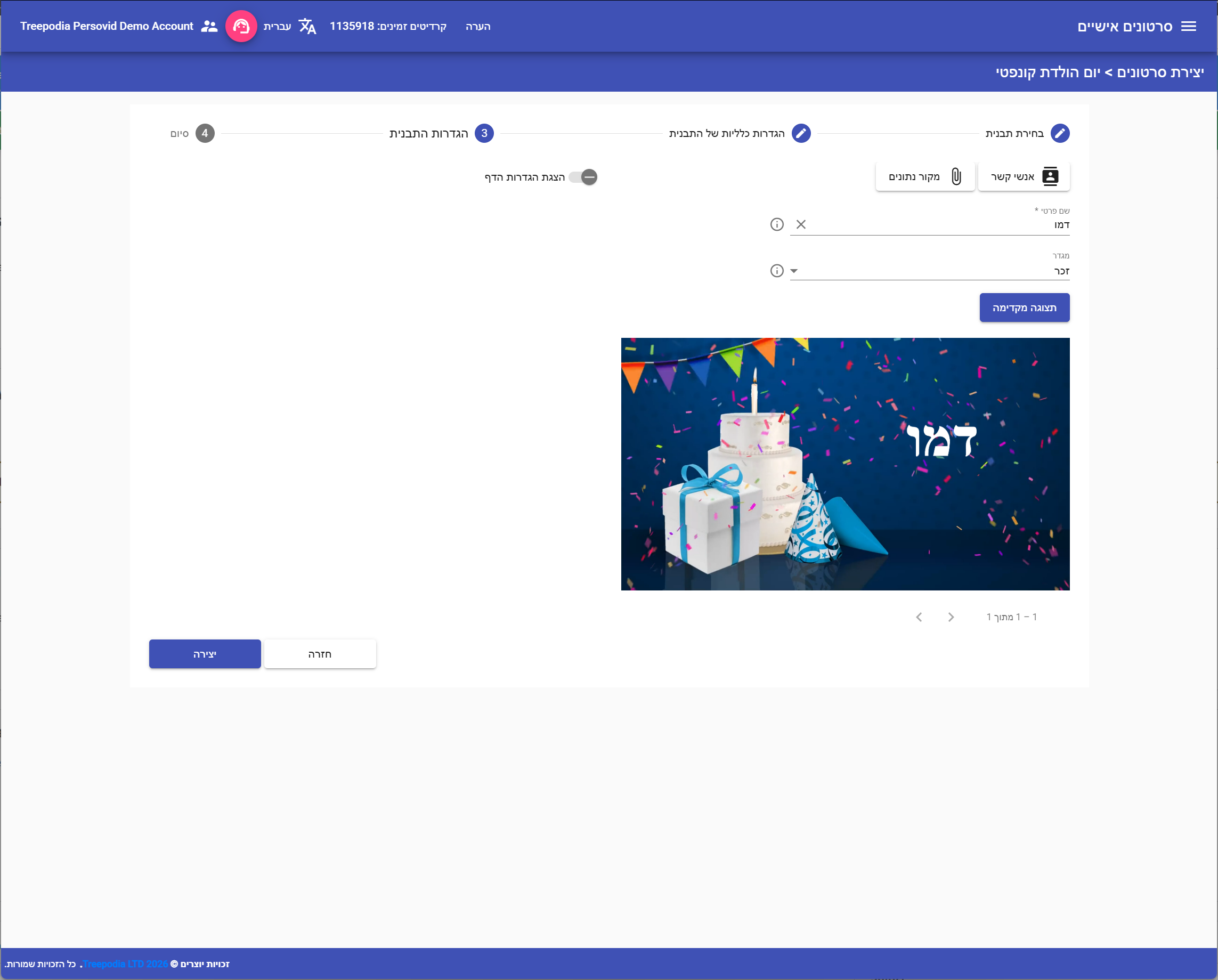Viewport: 1218px width, 980px height.
Task: Click the בחירת תבנית step label
Action: (1014, 133)
